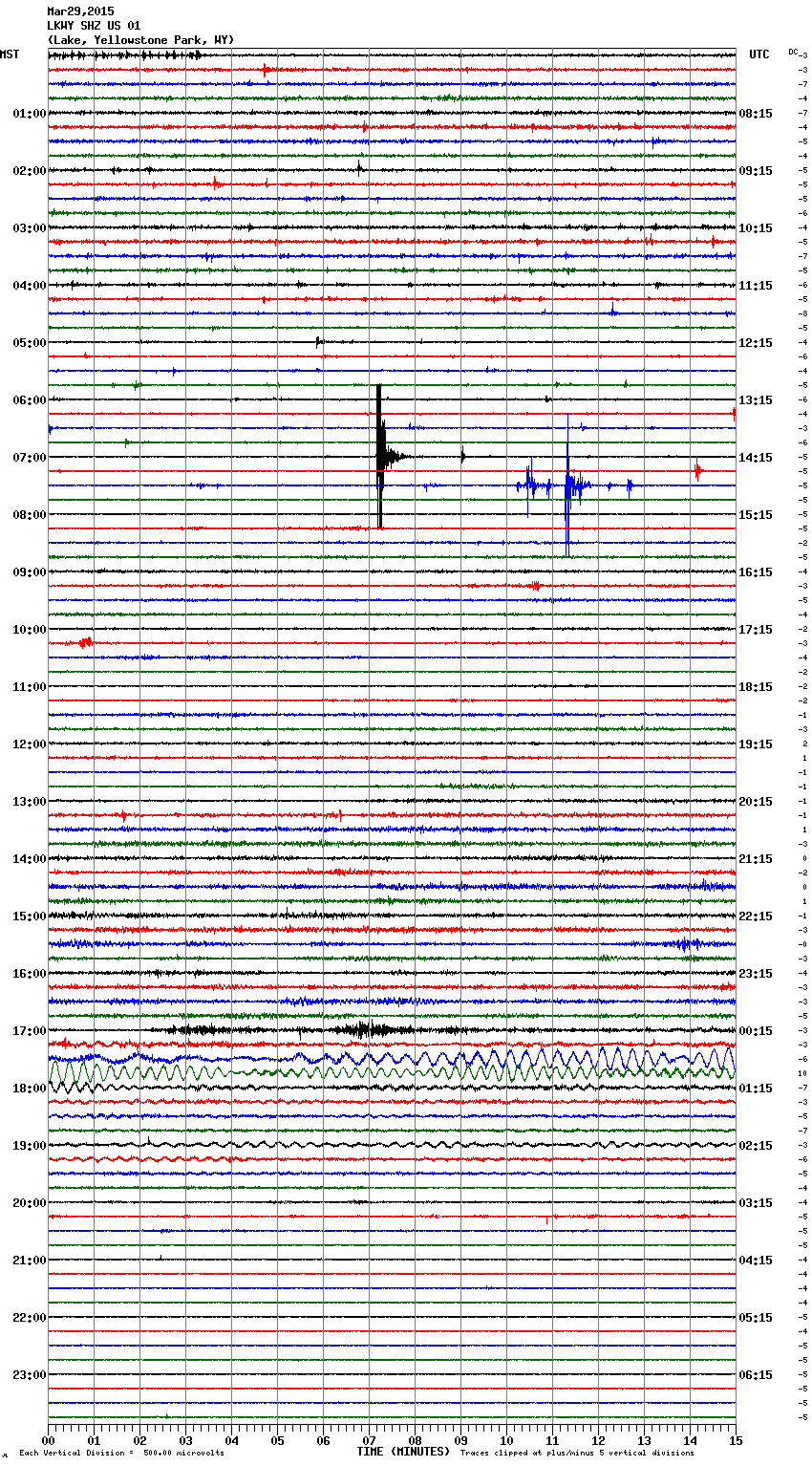Click the 11:15 UTC time label

tap(756, 286)
